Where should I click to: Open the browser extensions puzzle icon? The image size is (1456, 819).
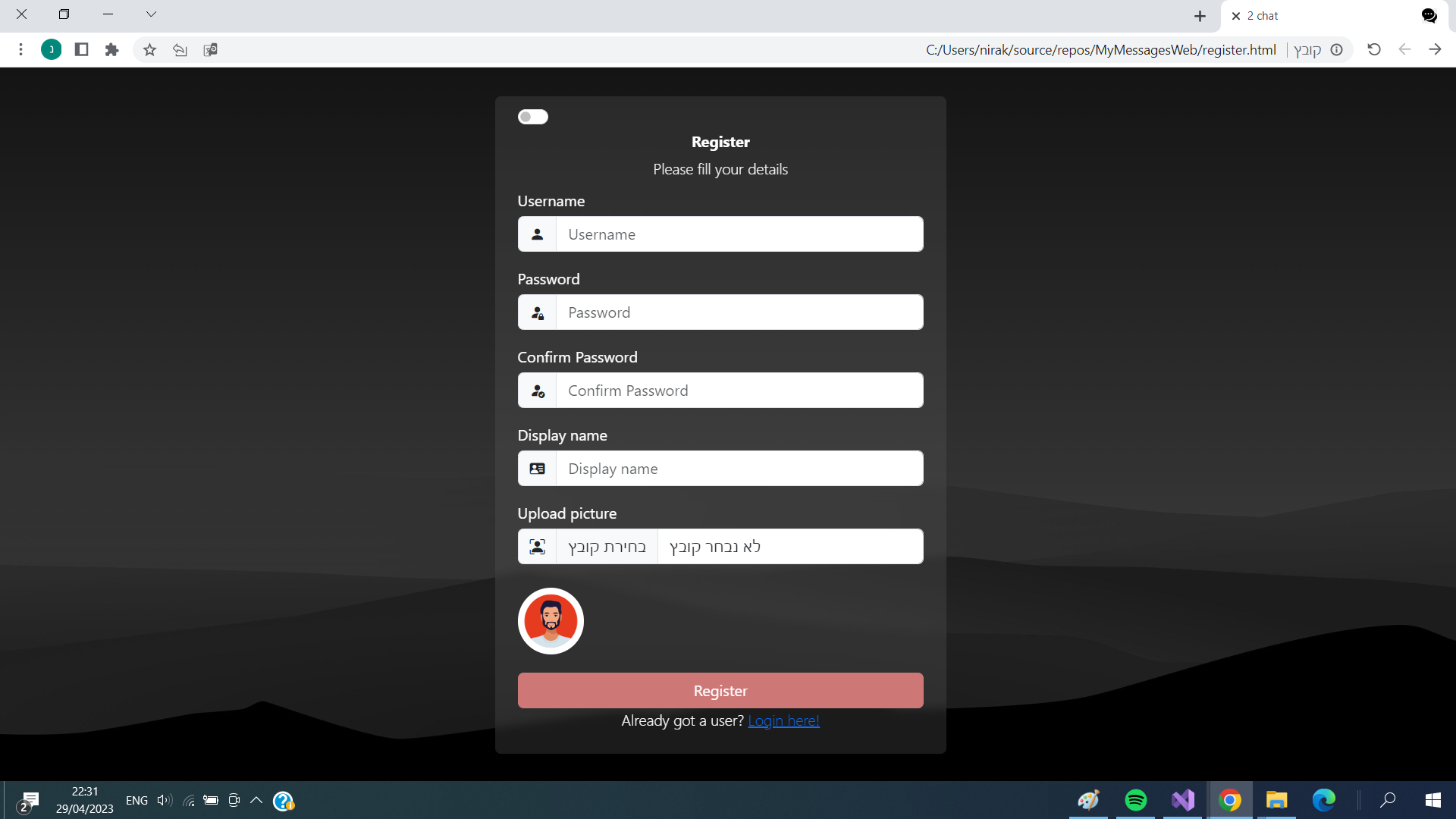pyautogui.click(x=111, y=50)
